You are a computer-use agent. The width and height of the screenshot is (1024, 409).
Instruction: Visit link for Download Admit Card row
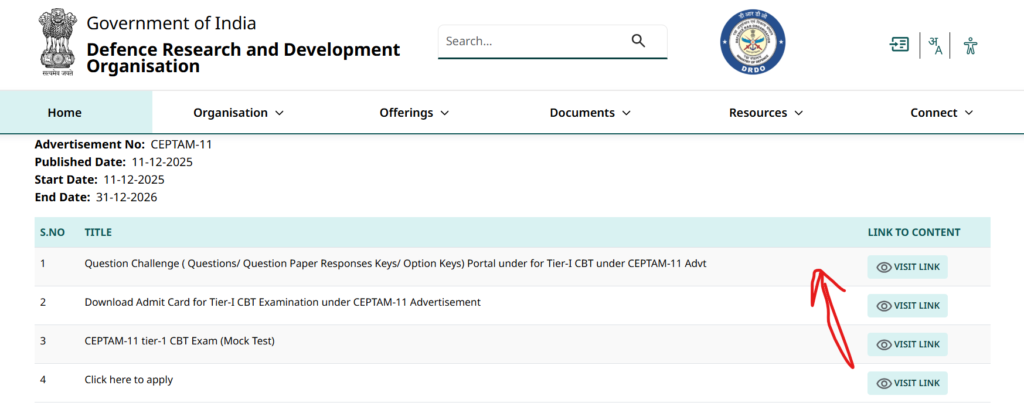click(907, 306)
